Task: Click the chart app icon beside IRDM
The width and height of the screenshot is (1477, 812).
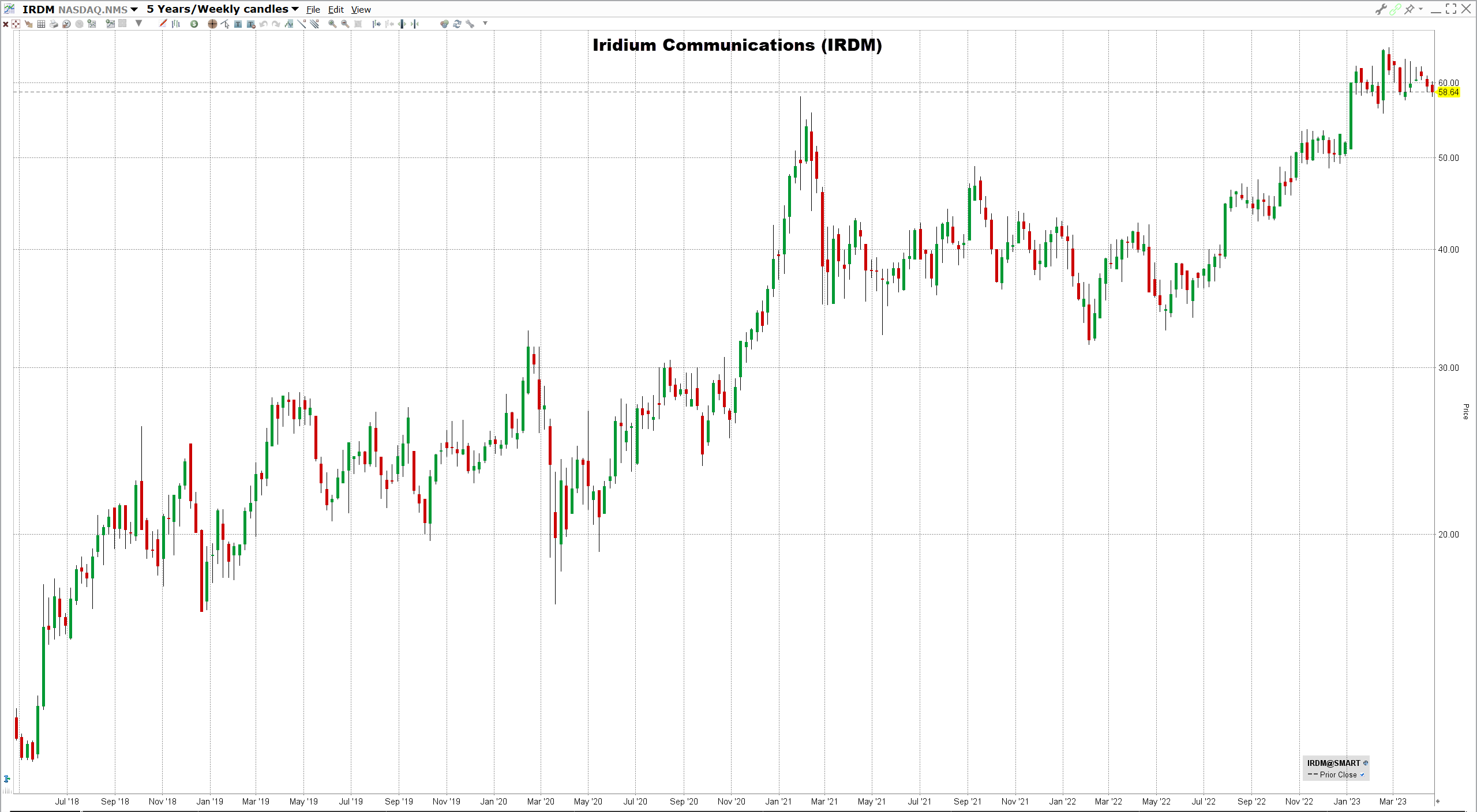Action: click(9, 9)
